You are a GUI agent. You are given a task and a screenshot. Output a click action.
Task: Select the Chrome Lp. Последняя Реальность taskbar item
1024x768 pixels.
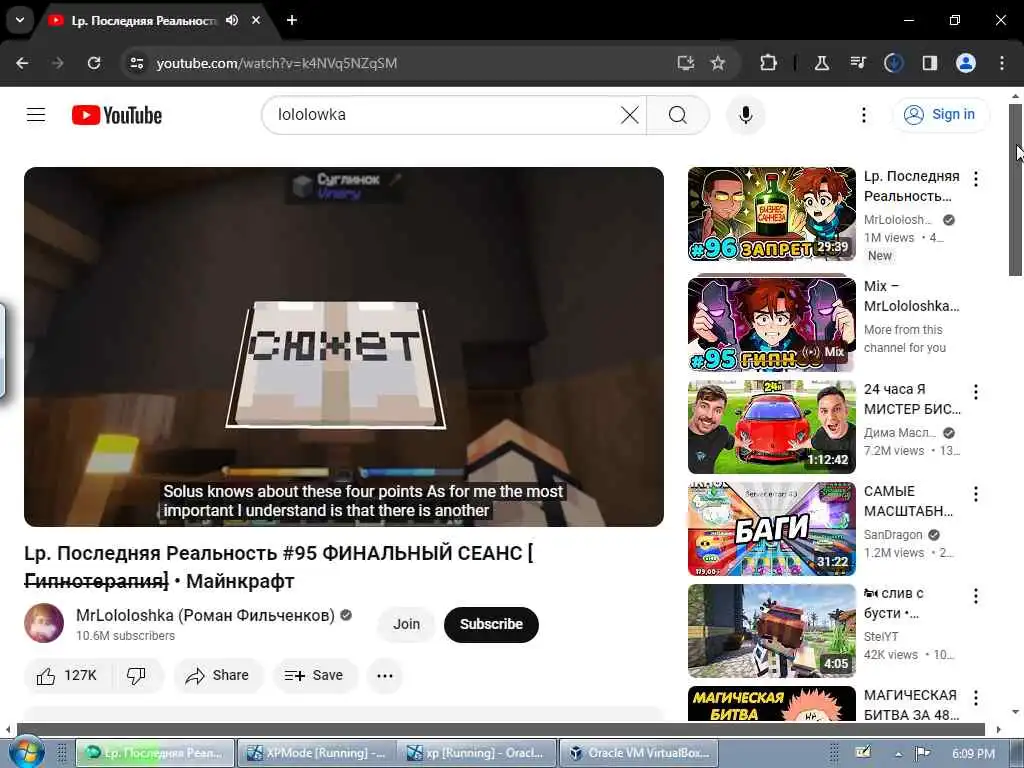point(155,753)
